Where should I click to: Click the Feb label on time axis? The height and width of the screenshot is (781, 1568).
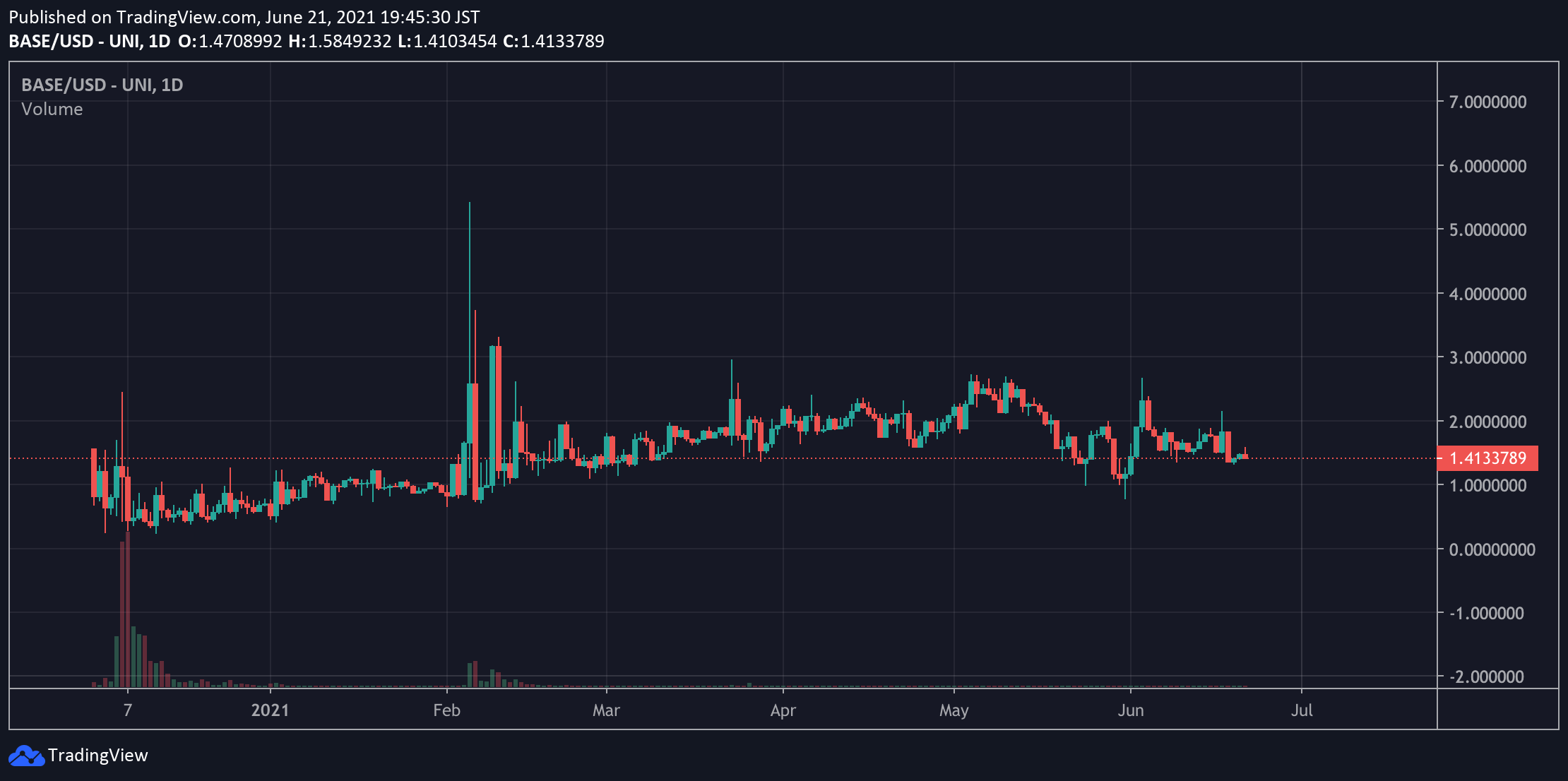446,710
